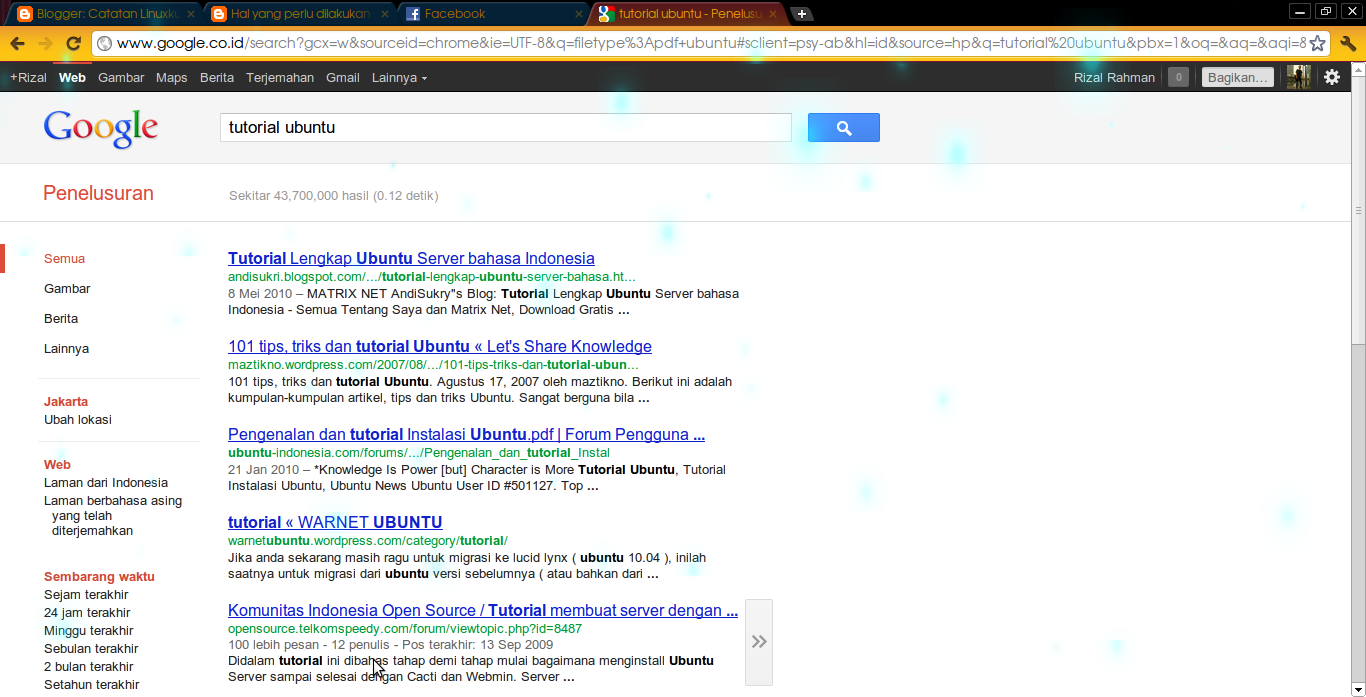Close the Blogger Catatan Linuxku tab
Image resolution: width=1366 pixels, height=697 pixels.
(x=191, y=14)
